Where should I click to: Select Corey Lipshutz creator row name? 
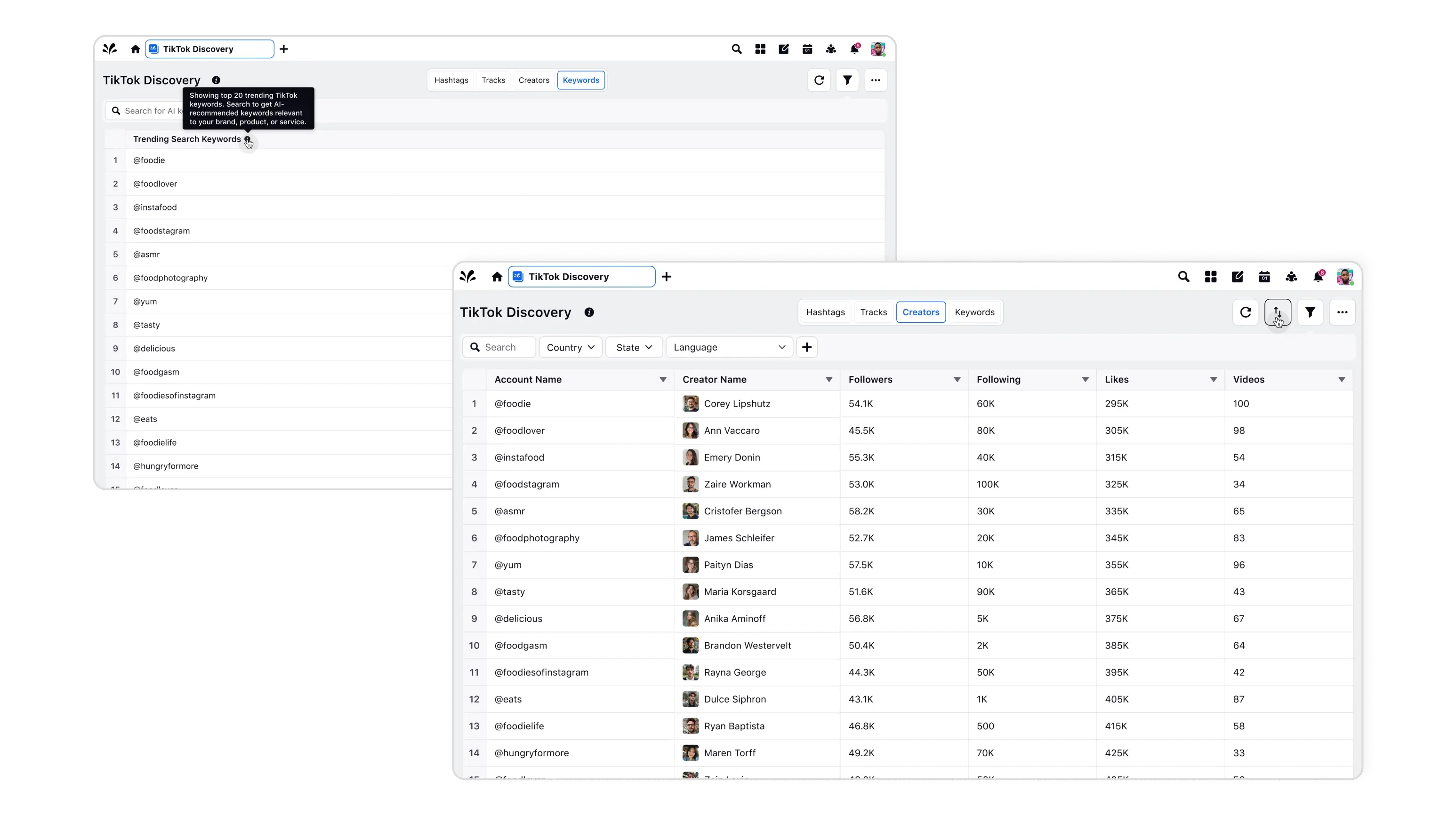[737, 404]
